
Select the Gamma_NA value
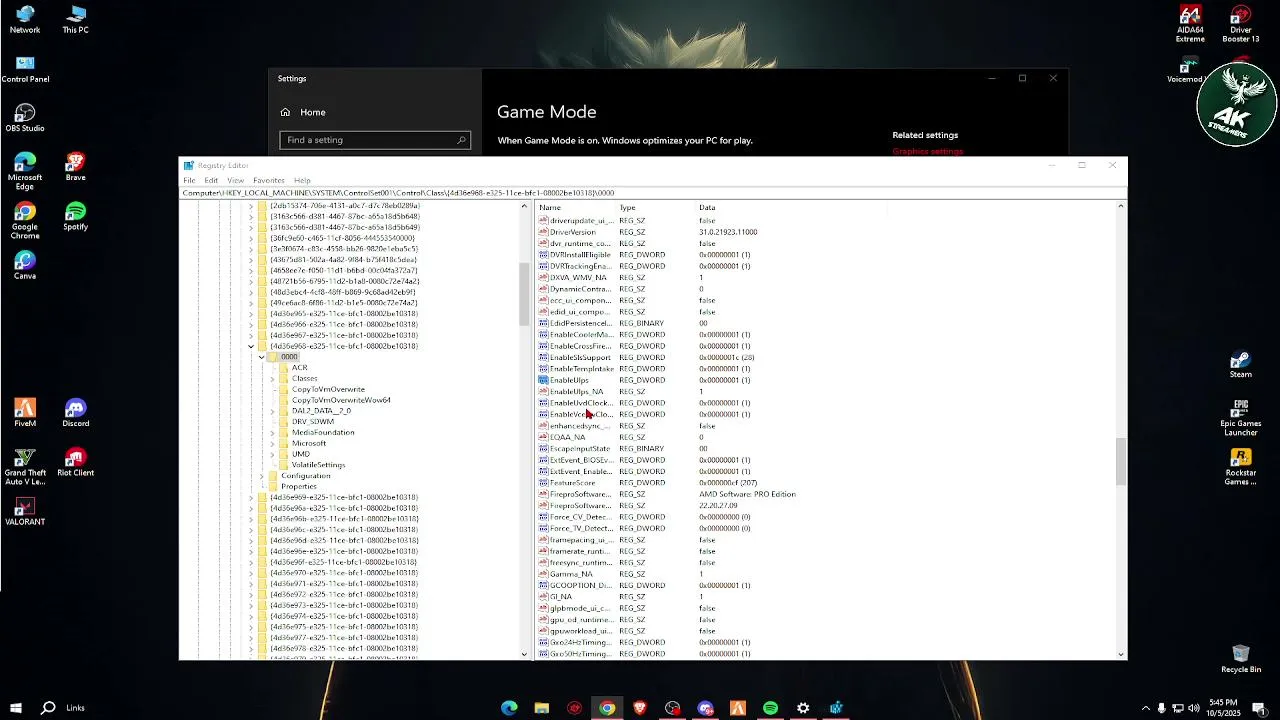(x=571, y=574)
